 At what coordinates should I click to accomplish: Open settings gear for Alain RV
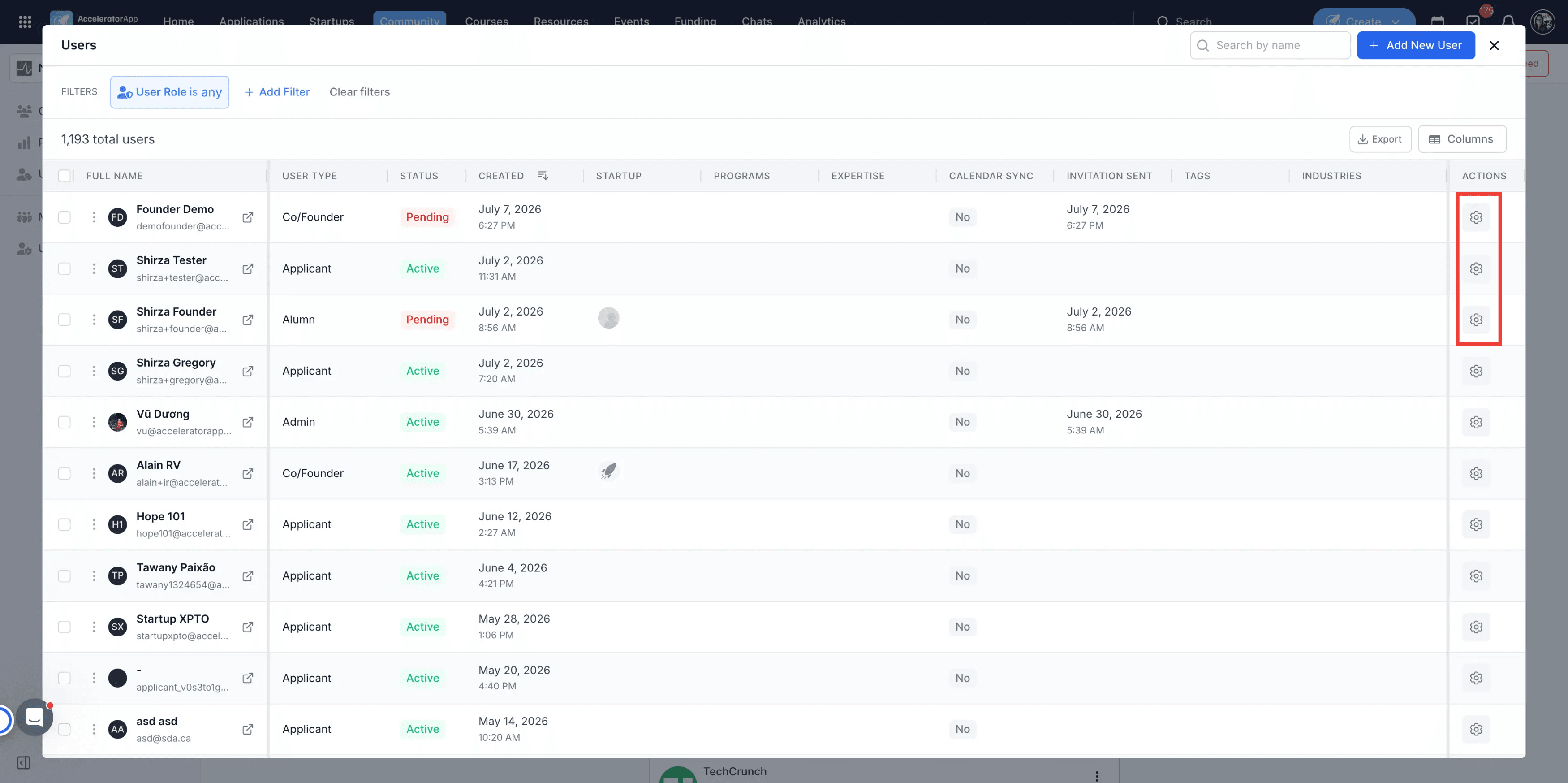point(1475,473)
